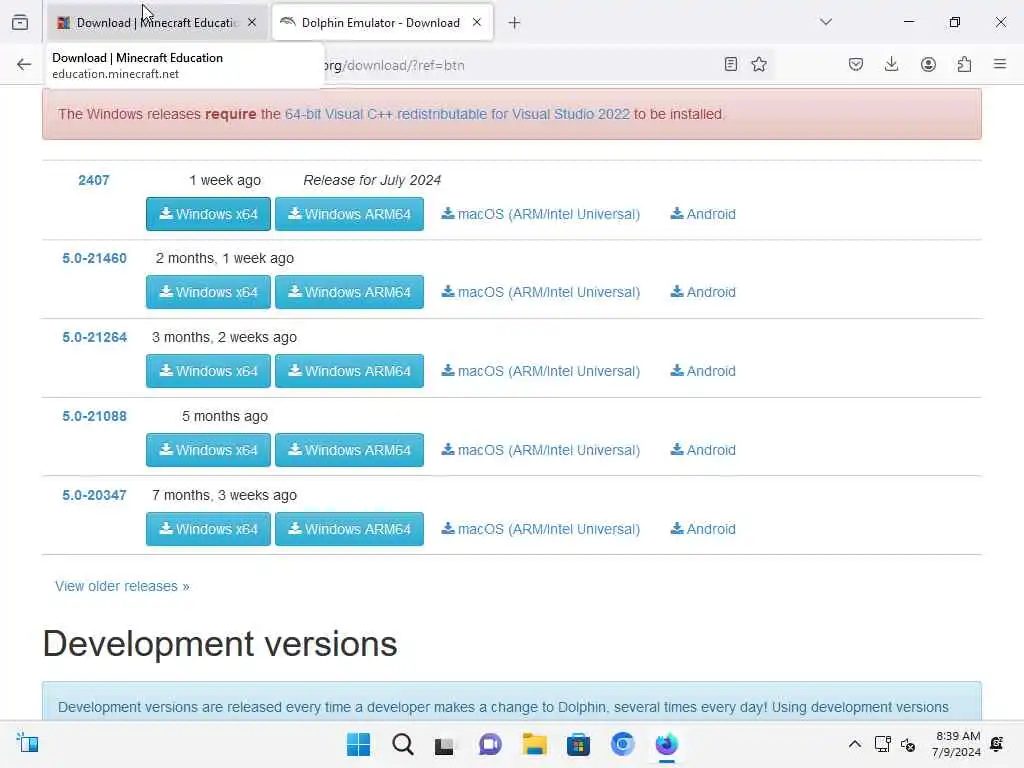Screen dimensions: 1024x768
Task: Download Android build for 5.0-21460
Action: [703, 293]
